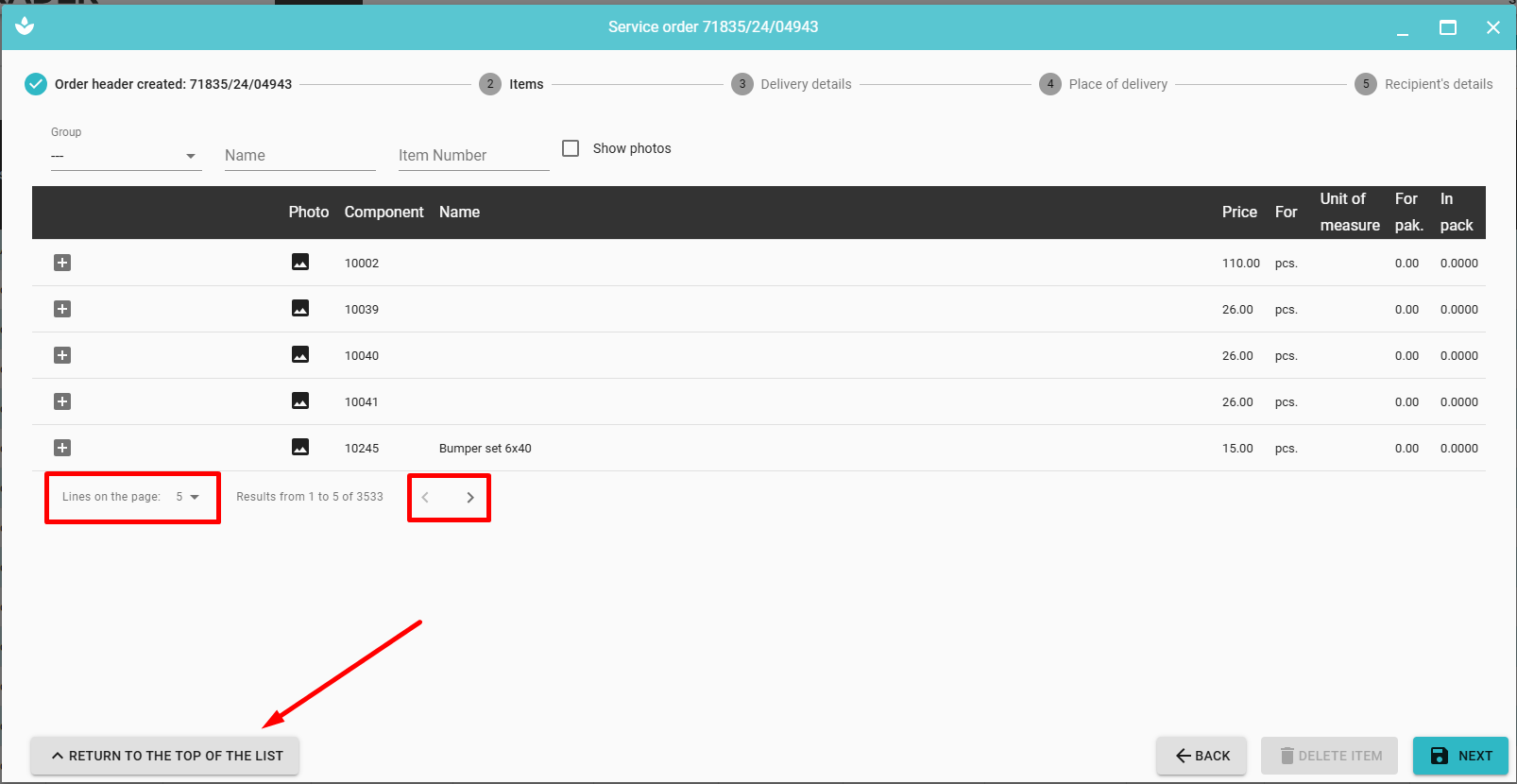Click the completed Order header checkmark icon

tap(35, 84)
